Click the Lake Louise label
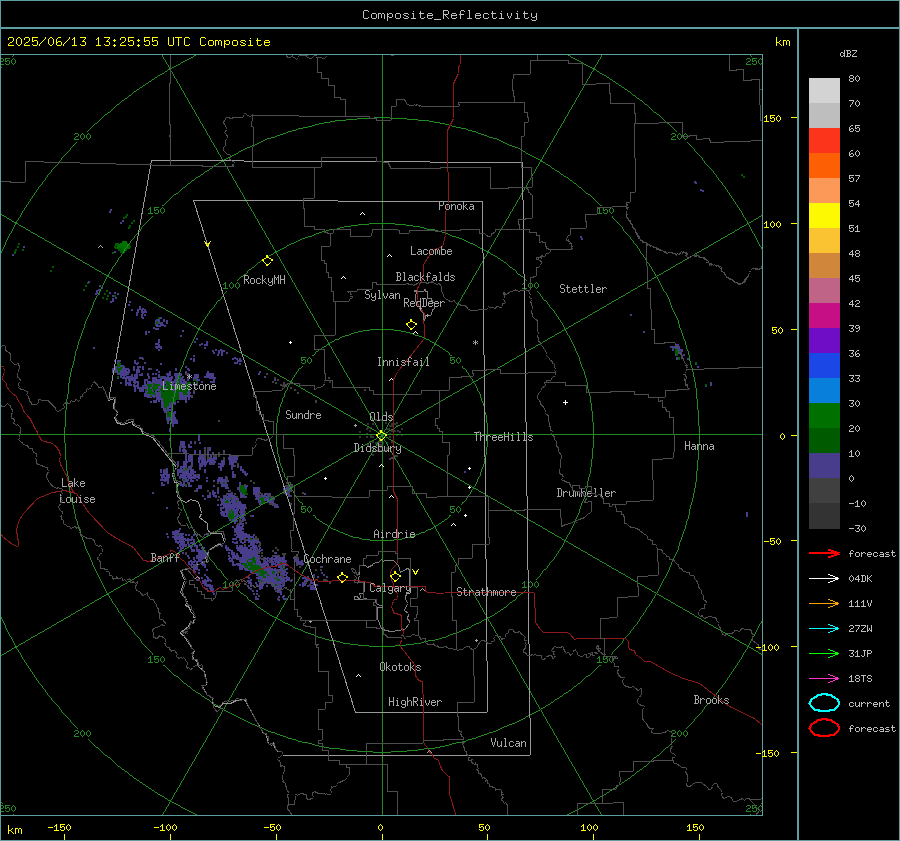This screenshot has height=841, width=900. (x=77, y=491)
